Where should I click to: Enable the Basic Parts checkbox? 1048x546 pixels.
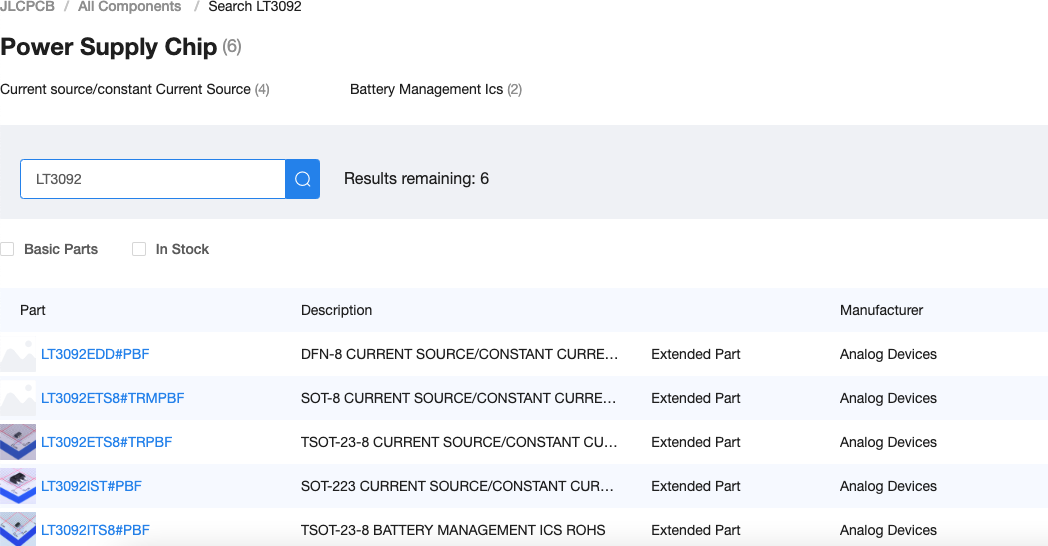coord(7,249)
